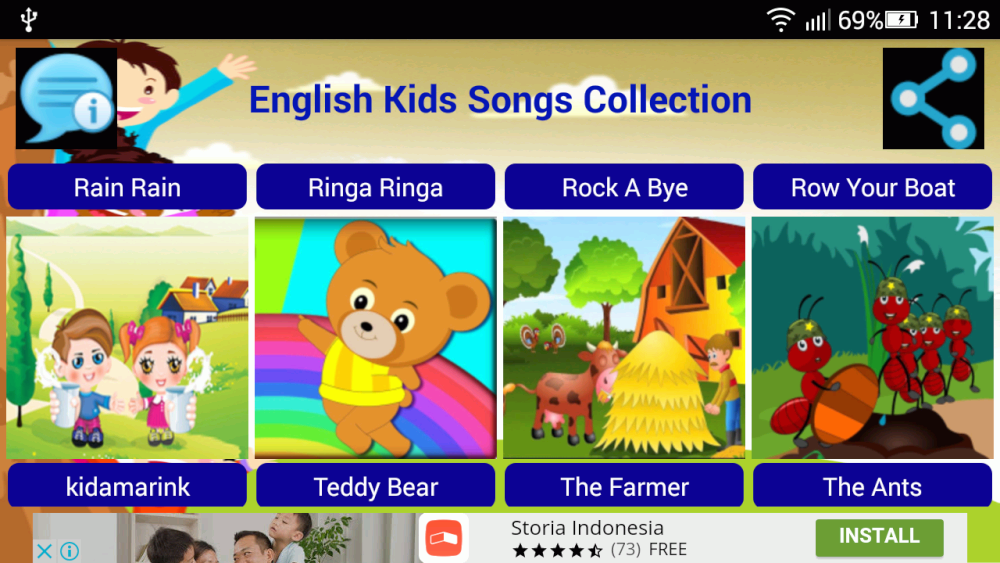This screenshot has height=563, width=1000.
Task: Open the info chat bubble icon
Action: tap(66, 99)
